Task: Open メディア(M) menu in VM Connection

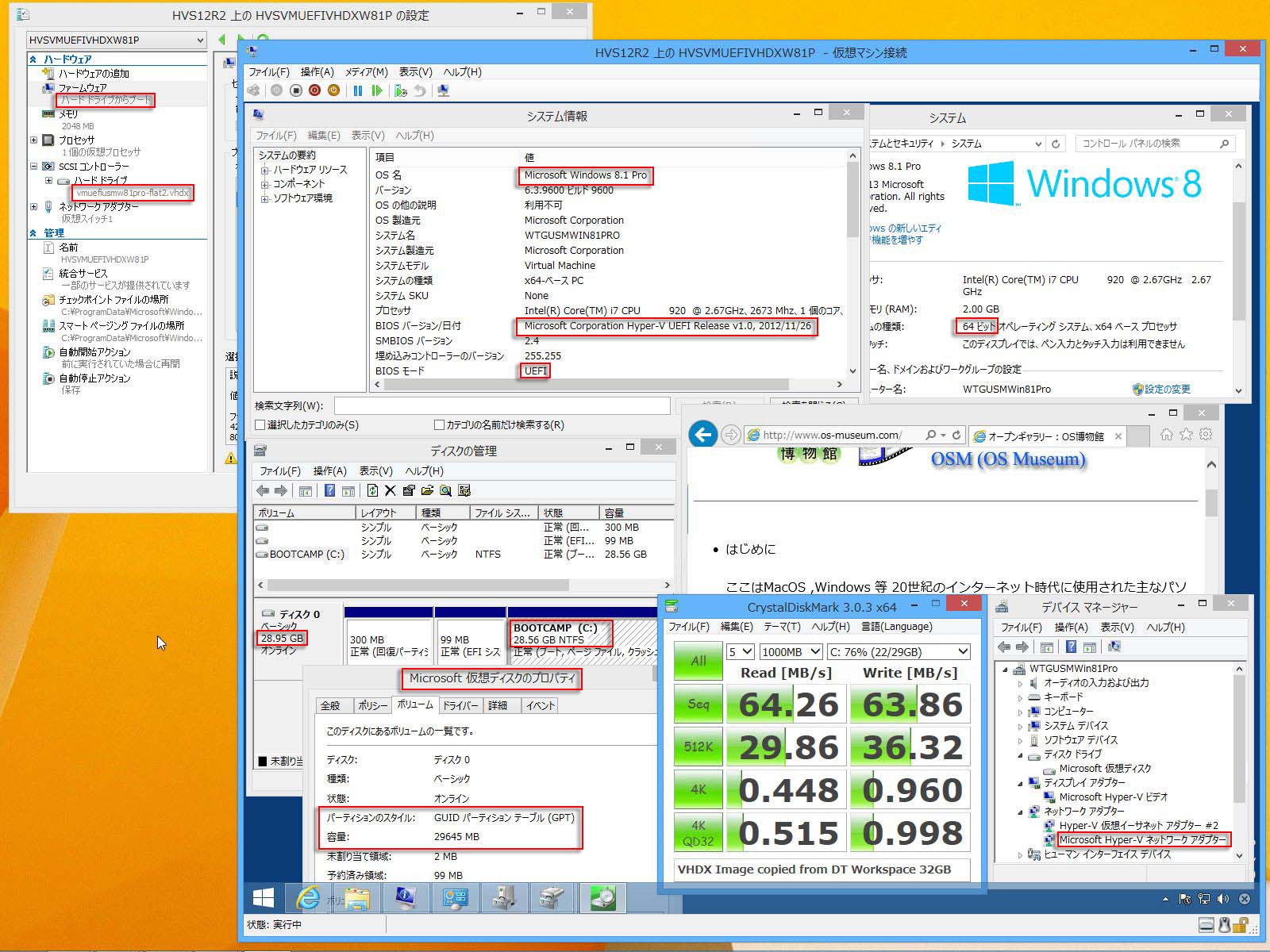Action: [x=366, y=72]
